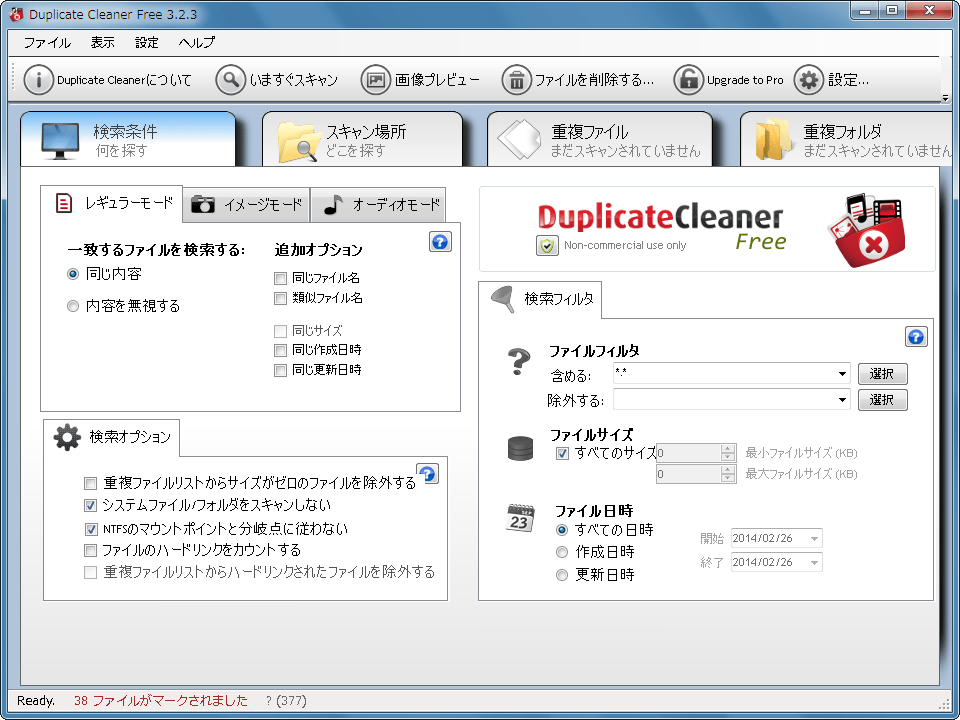The width and height of the screenshot is (960, 720).
Task: Click the ? (377) status bar entry
Action: pyautogui.click(x=286, y=700)
